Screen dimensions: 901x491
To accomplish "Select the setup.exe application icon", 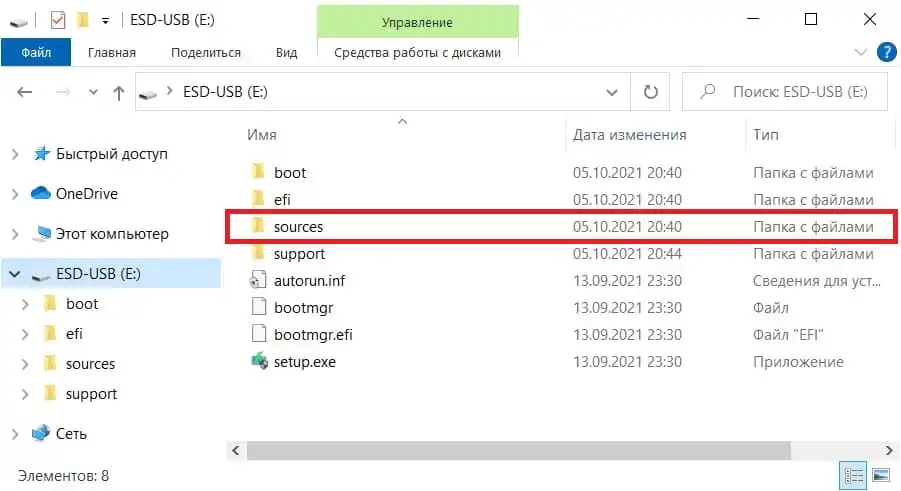I will [x=259, y=362].
